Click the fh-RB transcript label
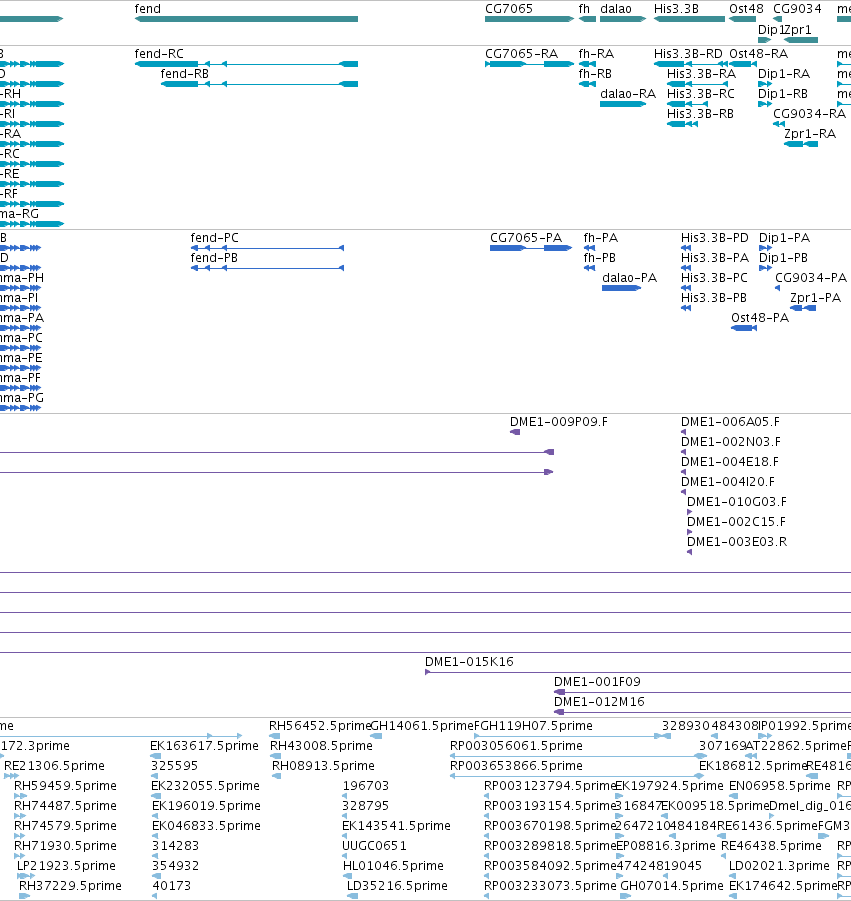This screenshot has height=901, width=851. [595, 74]
